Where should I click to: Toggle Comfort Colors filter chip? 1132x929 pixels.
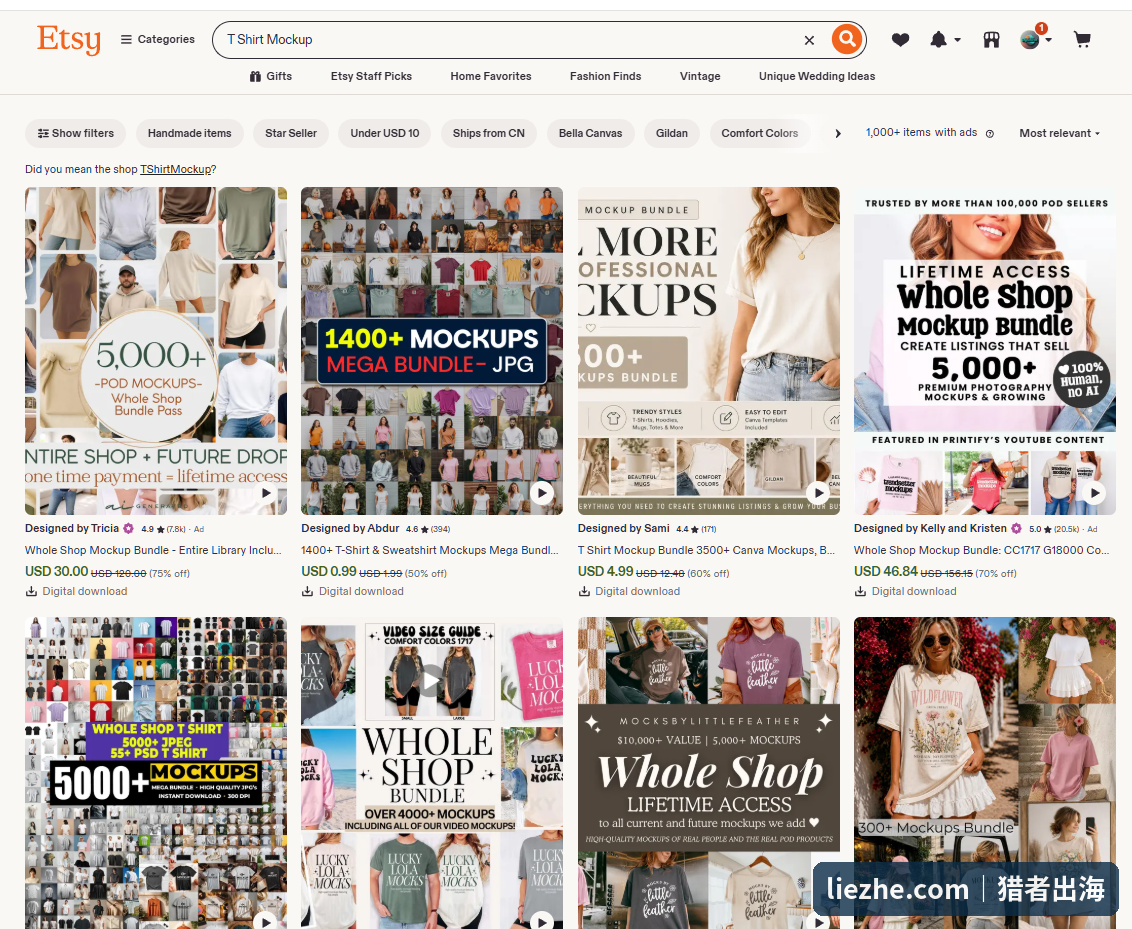pyautogui.click(x=759, y=133)
